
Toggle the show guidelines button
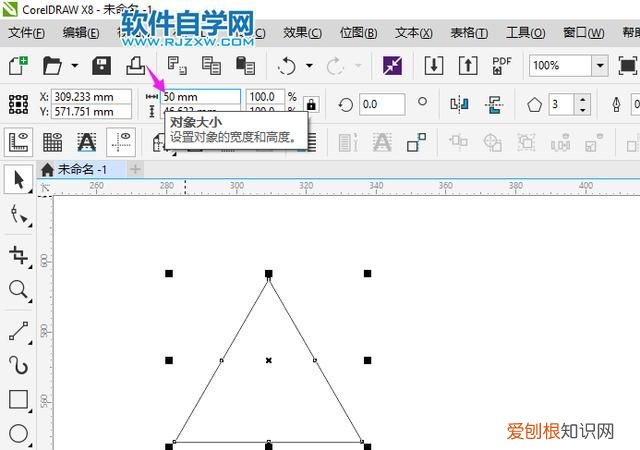point(121,142)
